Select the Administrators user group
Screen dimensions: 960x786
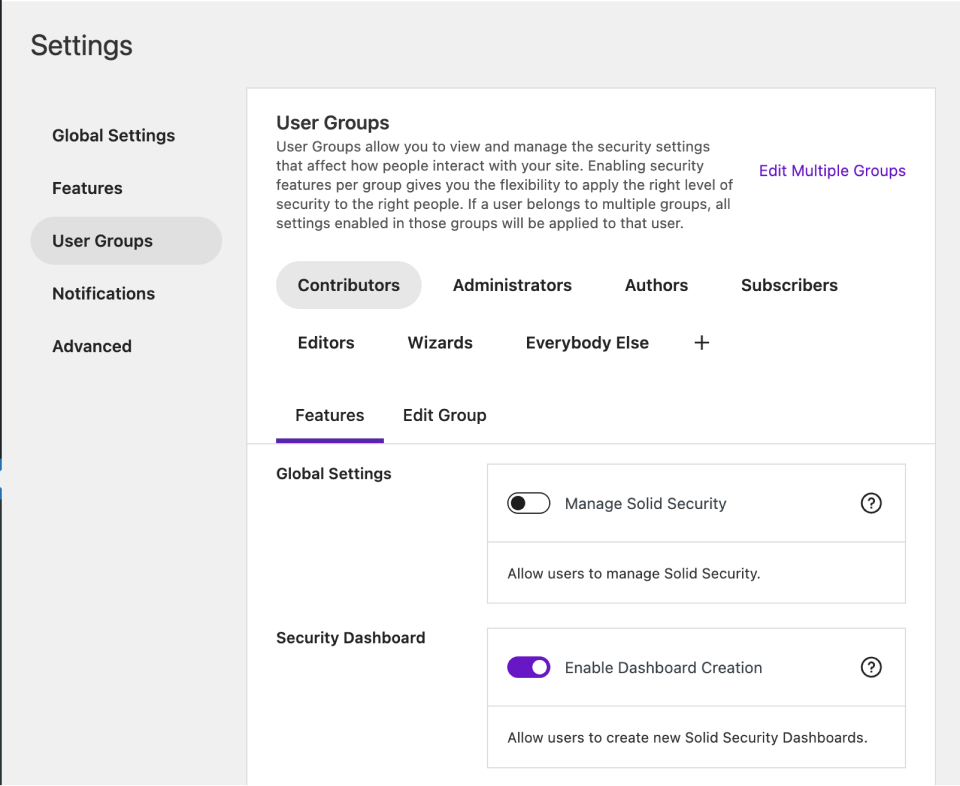512,285
